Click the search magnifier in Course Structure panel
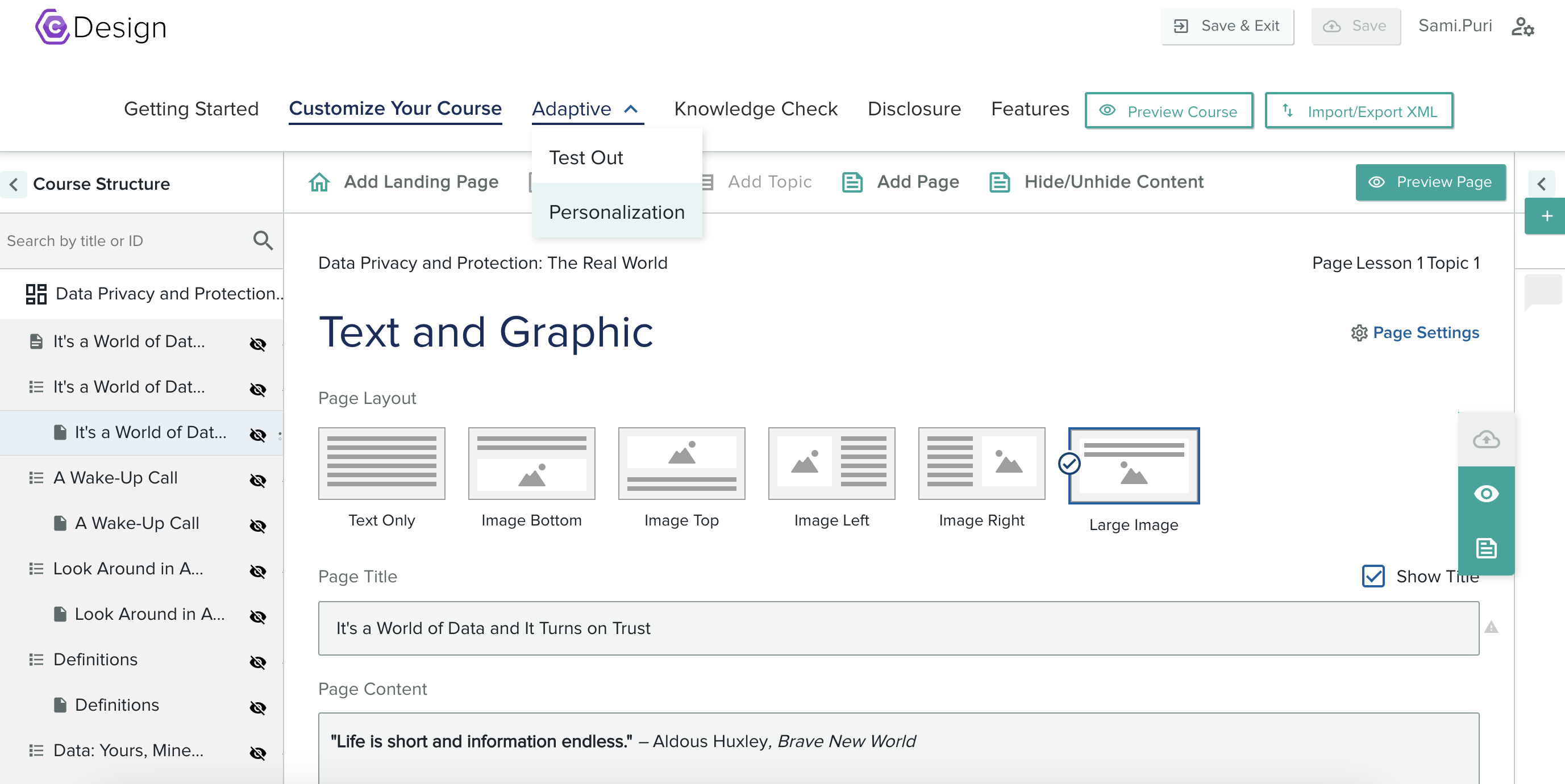1565x784 pixels. pyautogui.click(x=263, y=240)
